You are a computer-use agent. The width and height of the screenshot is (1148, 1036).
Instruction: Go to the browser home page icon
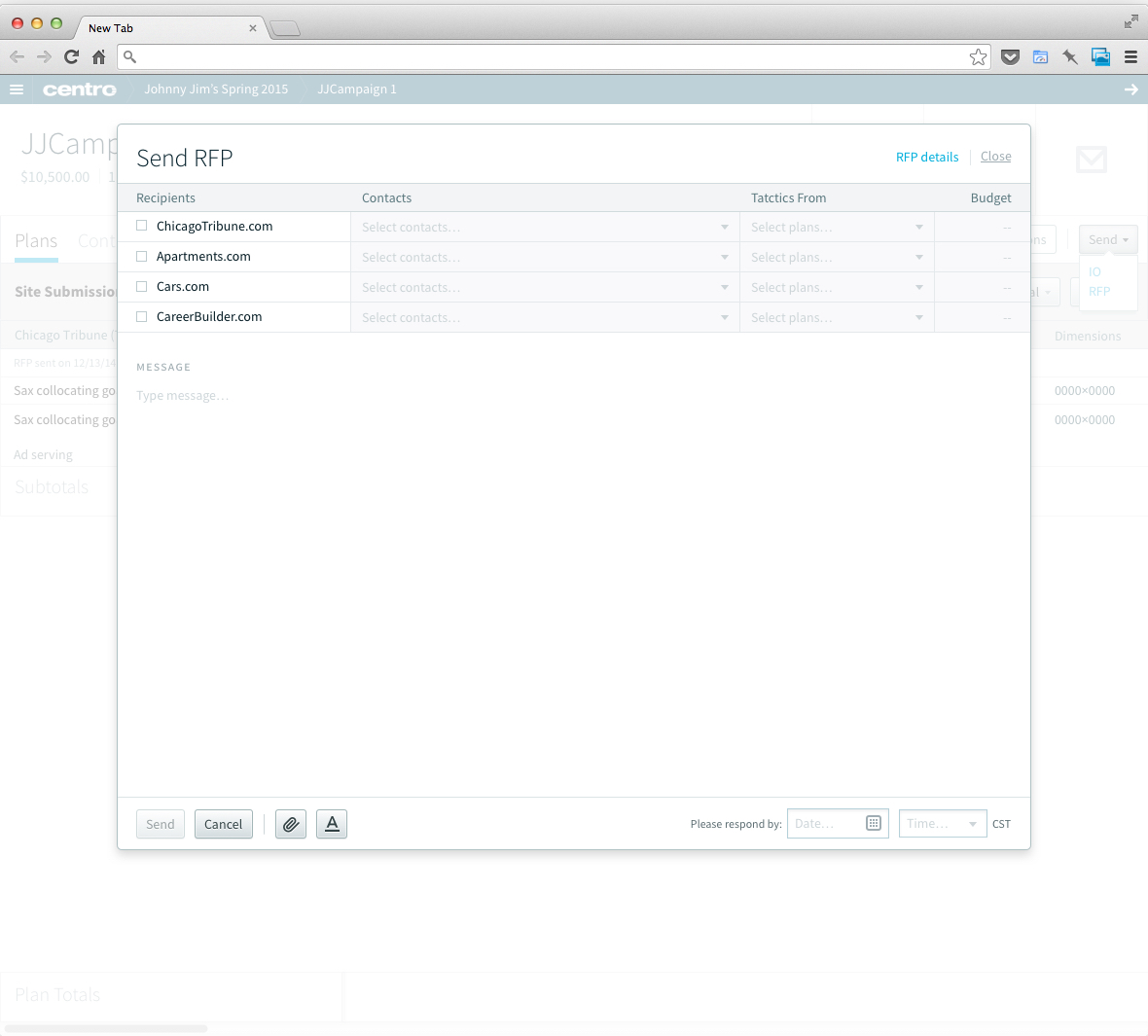tap(99, 56)
